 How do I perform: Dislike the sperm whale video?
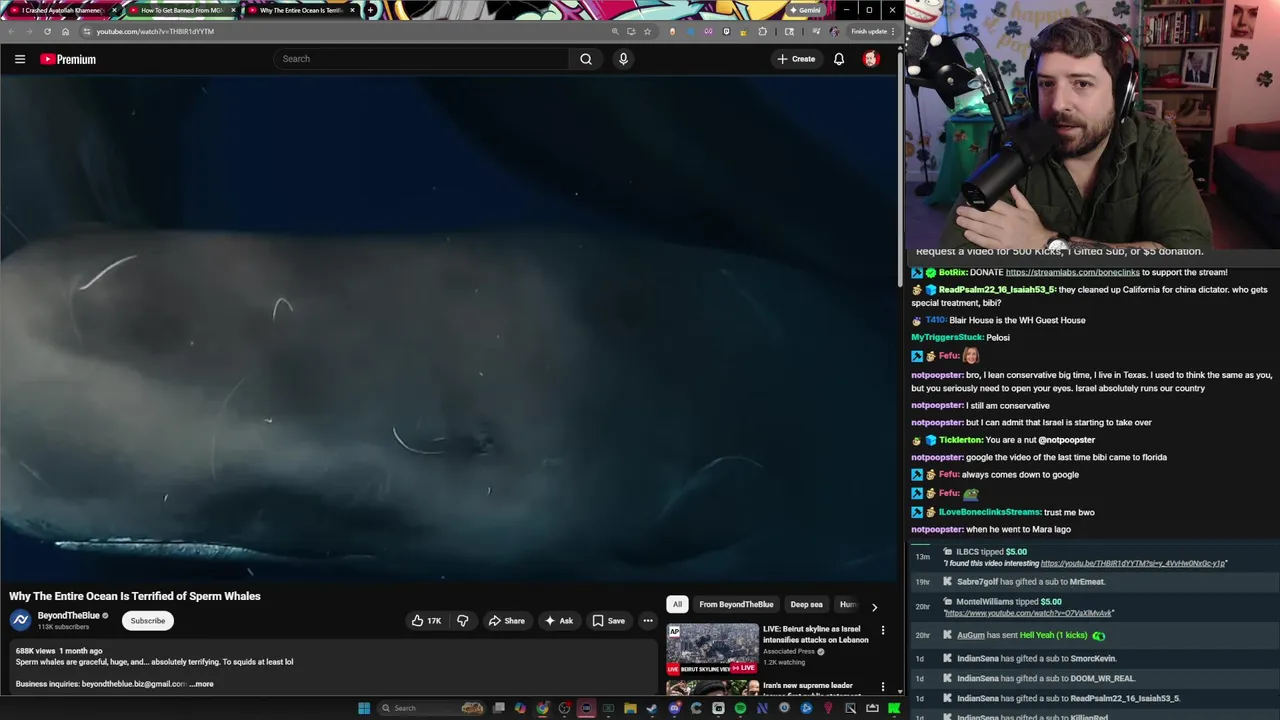pyautogui.click(x=462, y=621)
